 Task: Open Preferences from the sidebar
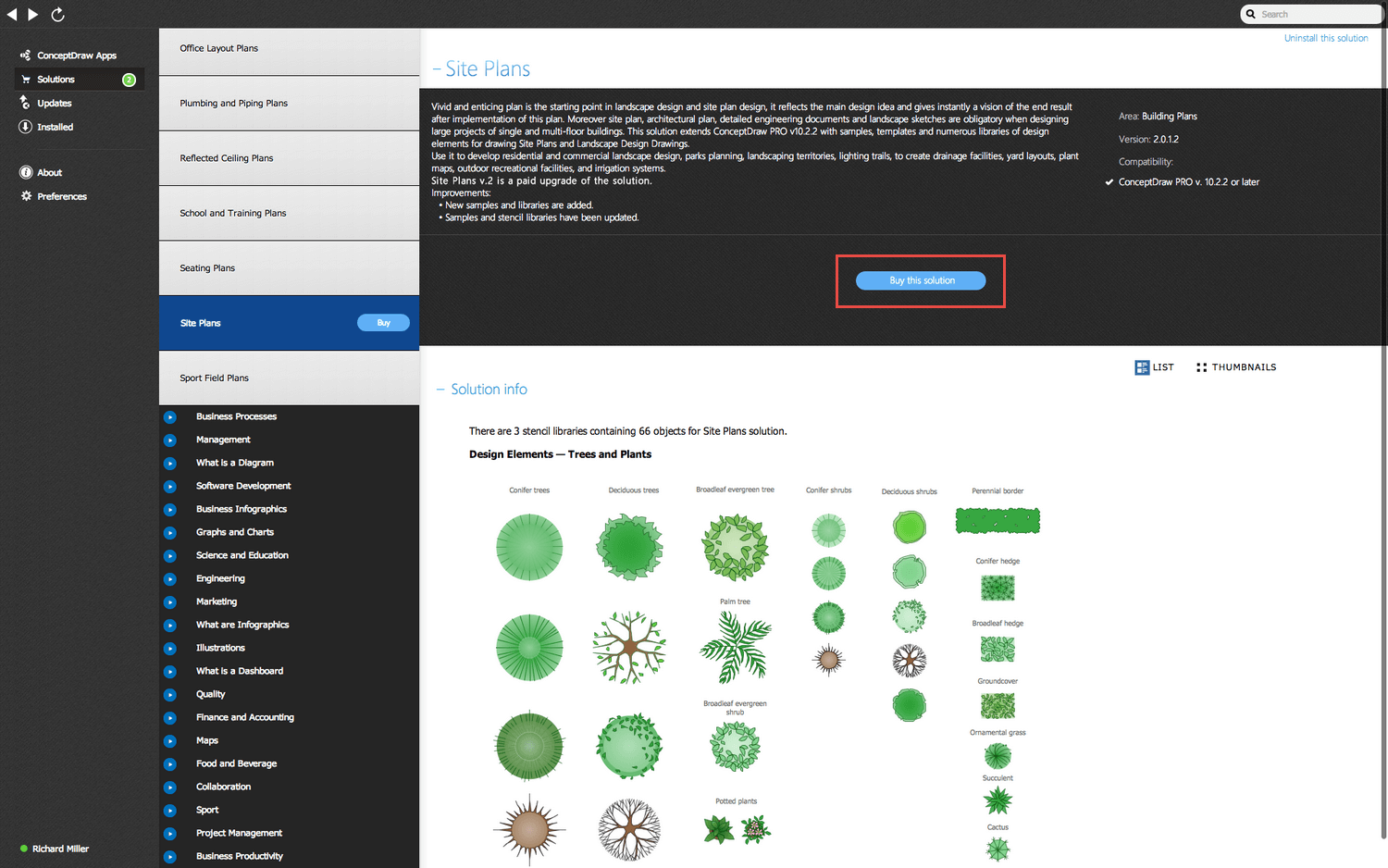point(61,196)
